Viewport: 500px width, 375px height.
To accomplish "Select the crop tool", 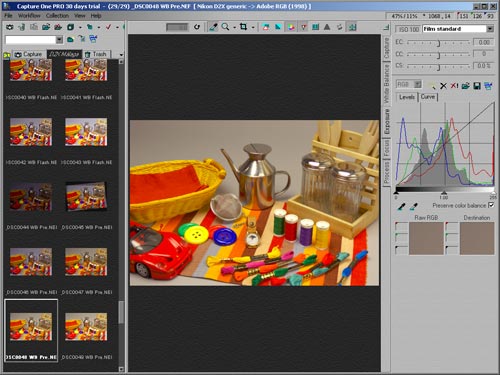I will (244, 27).
